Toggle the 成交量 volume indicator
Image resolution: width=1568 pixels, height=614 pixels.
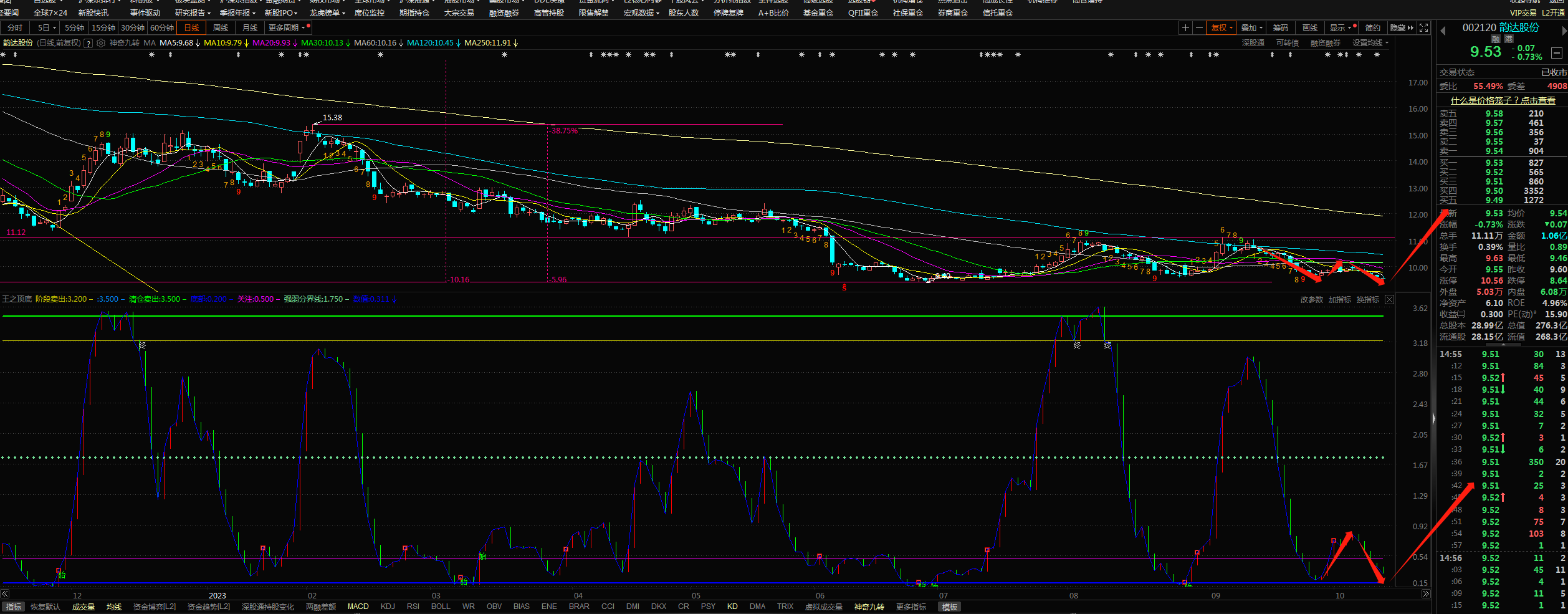click(x=84, y=607)
